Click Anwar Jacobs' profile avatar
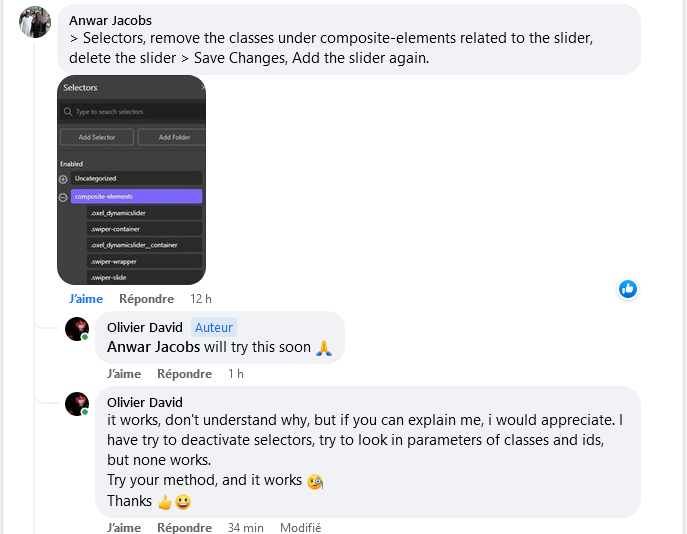This screenshot has height=534, width=687. [35, 22]
